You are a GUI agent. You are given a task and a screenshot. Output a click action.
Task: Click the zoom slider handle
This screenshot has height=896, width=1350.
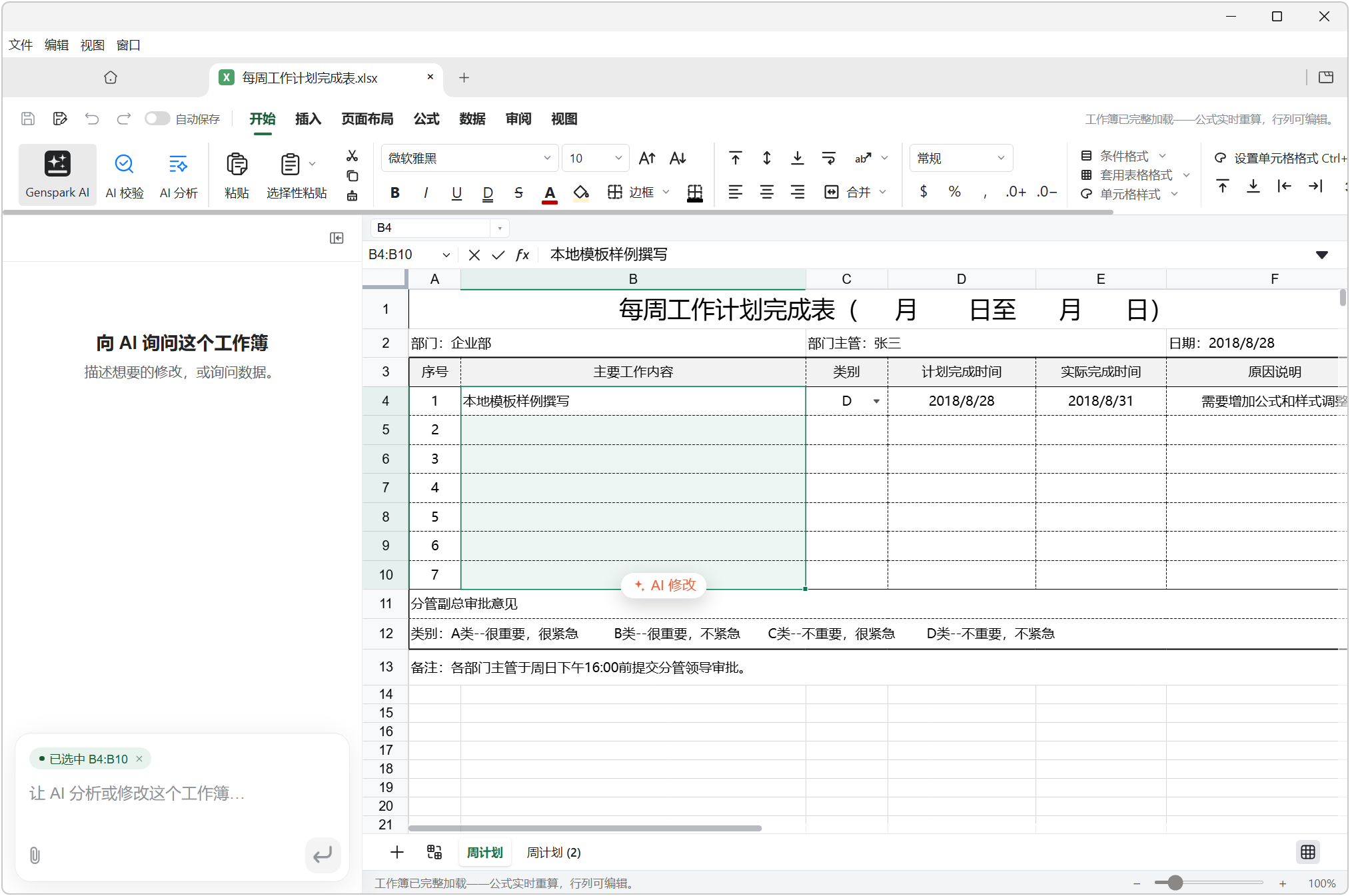click(x=1175, y=883)
